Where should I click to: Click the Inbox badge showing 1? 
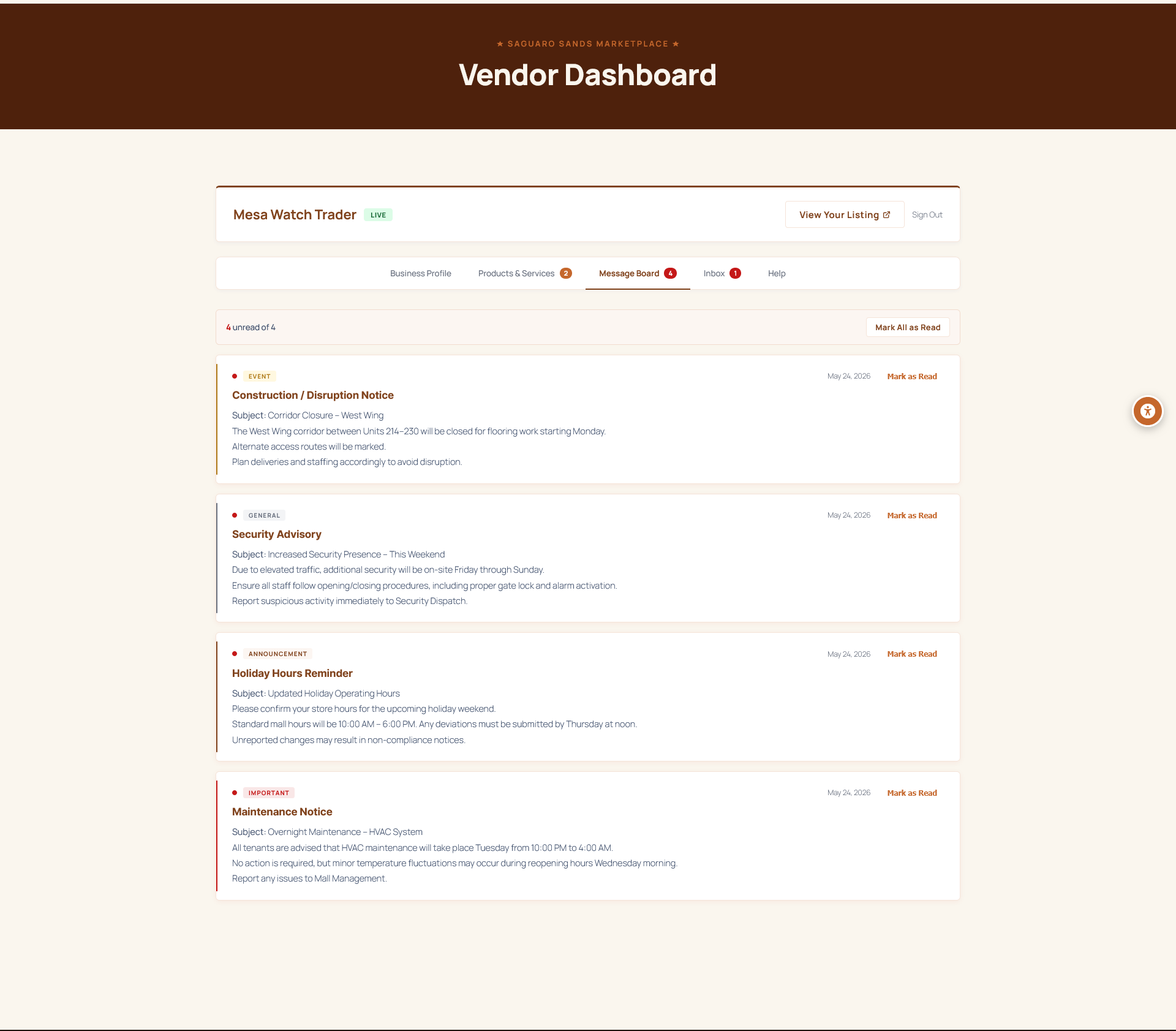tap(735, 273)
